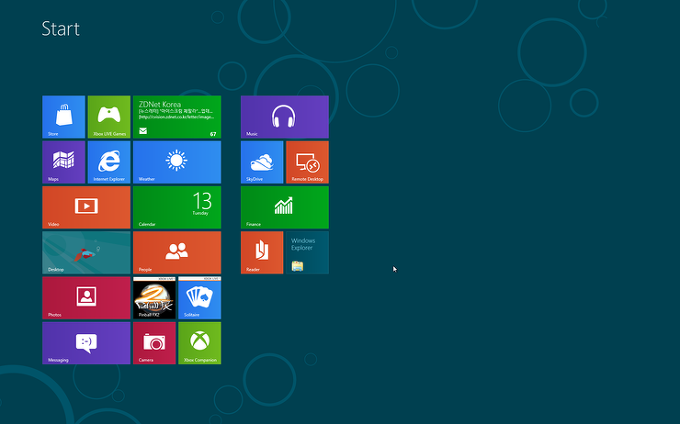Open the Store tile
The height and width of the screenshot is (424, 680).
[x=64, y=117]
